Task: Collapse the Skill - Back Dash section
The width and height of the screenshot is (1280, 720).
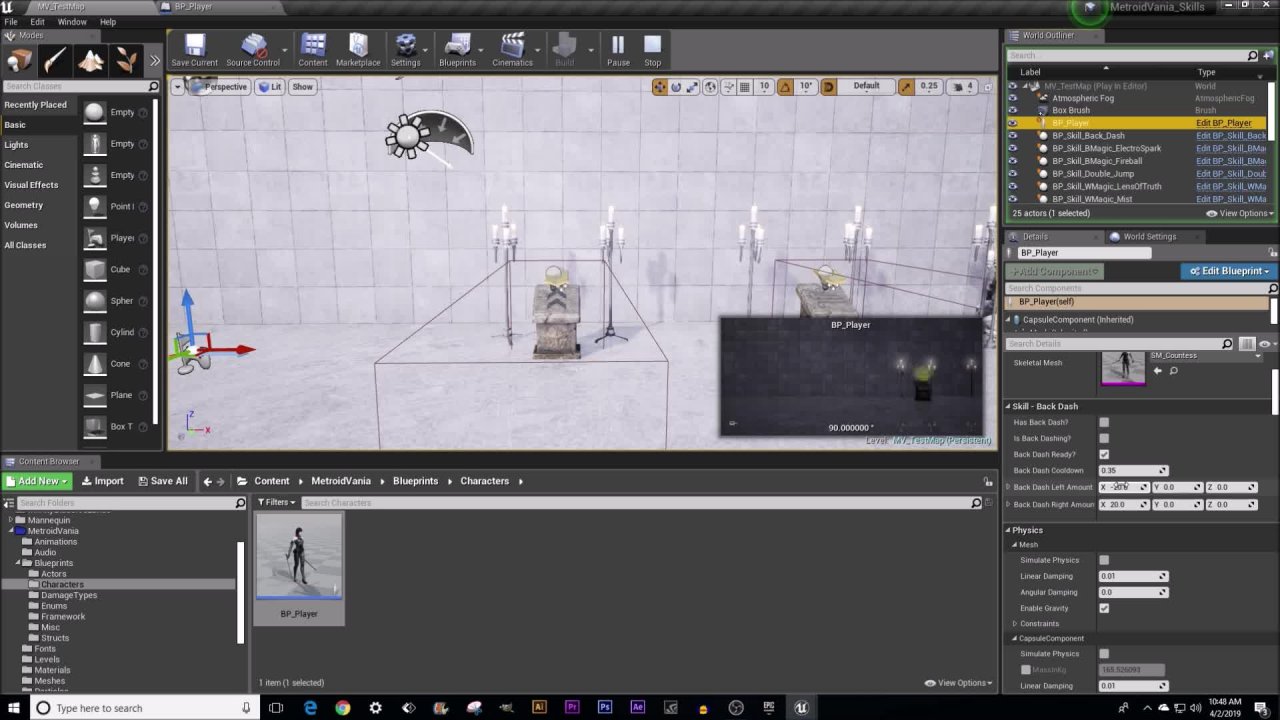Action: (1008, 407)
